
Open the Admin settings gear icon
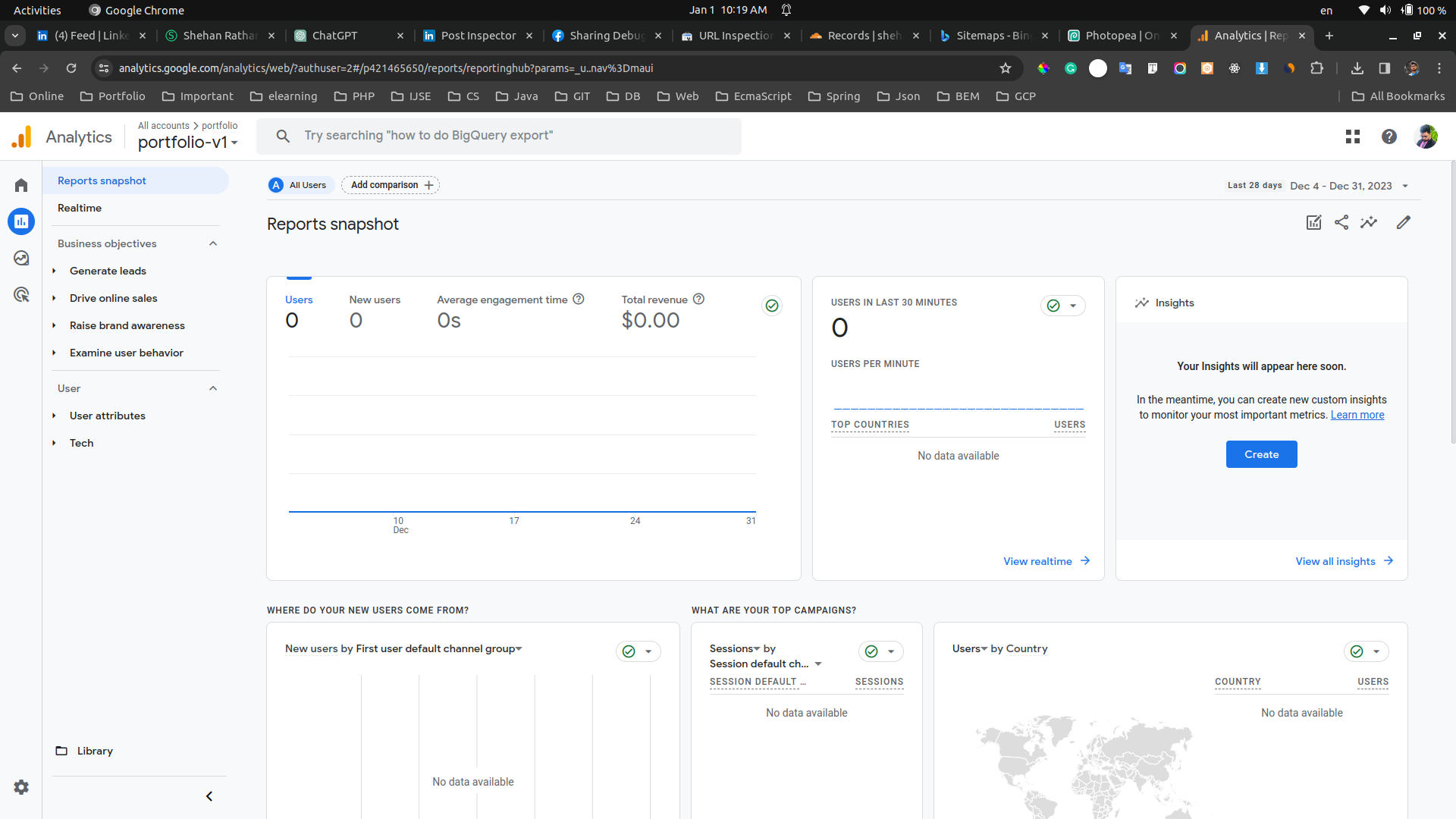click(x=21, y=787)
